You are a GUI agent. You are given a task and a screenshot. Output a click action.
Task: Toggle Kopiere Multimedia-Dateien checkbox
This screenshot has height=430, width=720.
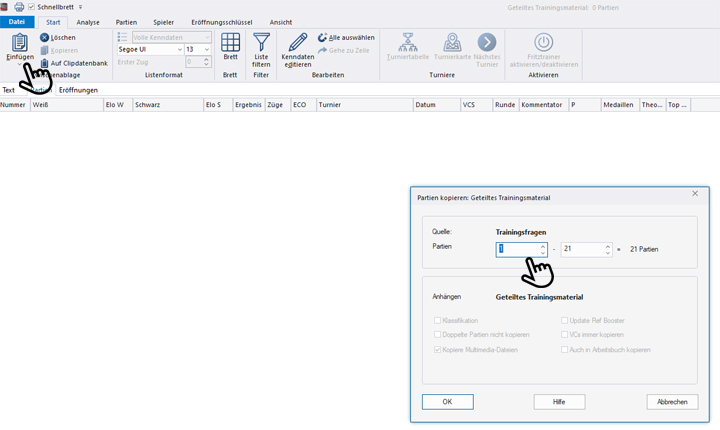click(438, 349)
